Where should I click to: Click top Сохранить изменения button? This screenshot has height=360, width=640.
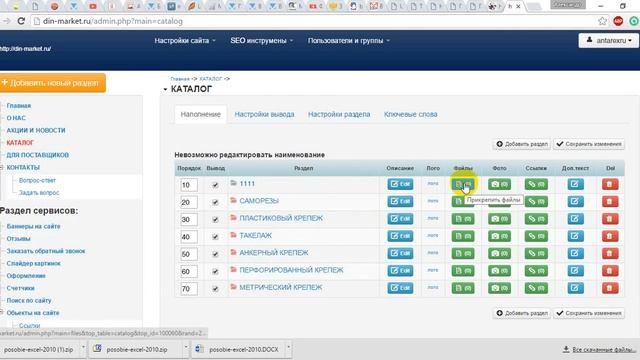pyautogui.click(x=589, y=144)
